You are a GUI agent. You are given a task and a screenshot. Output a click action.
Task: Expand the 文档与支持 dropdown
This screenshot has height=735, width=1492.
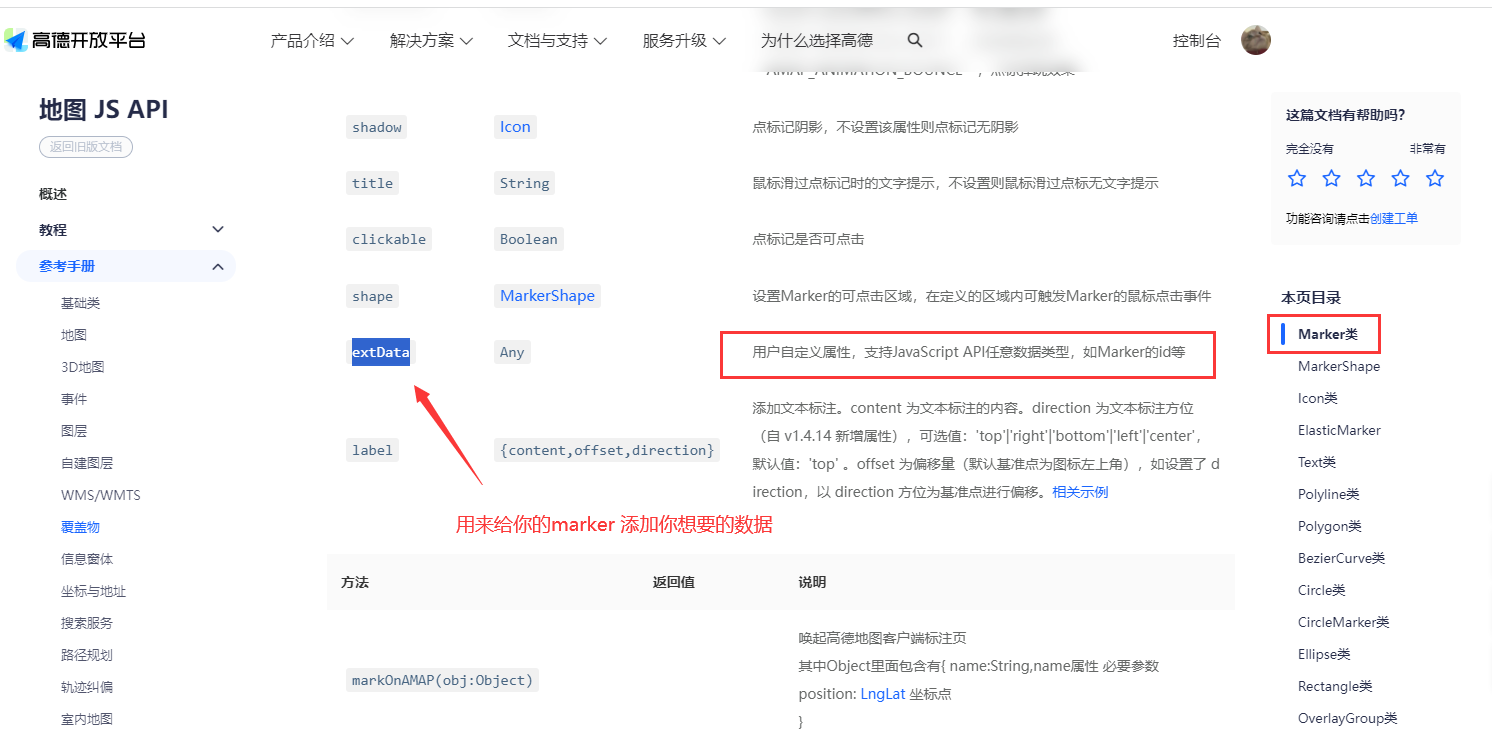556,40
